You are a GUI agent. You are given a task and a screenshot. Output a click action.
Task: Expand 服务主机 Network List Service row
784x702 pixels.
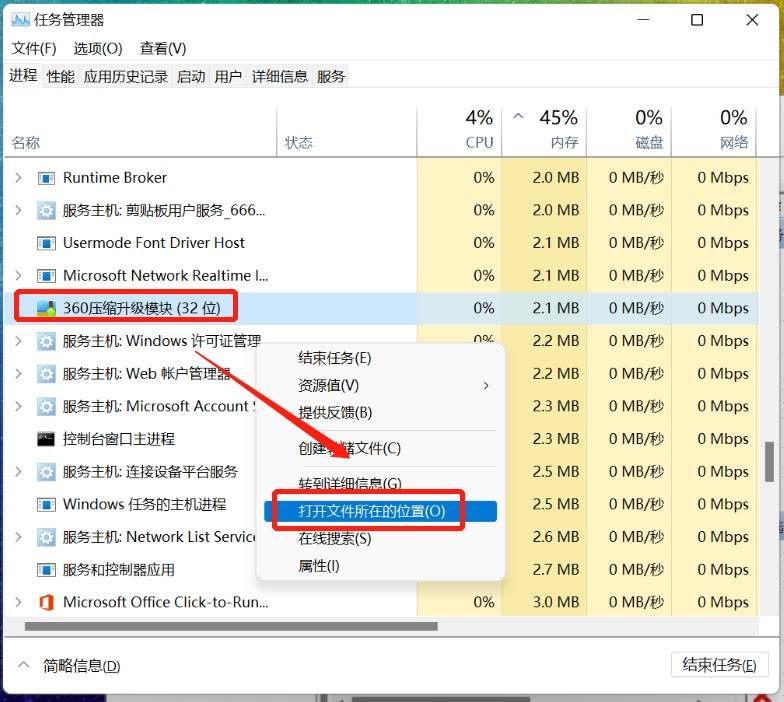18,538
